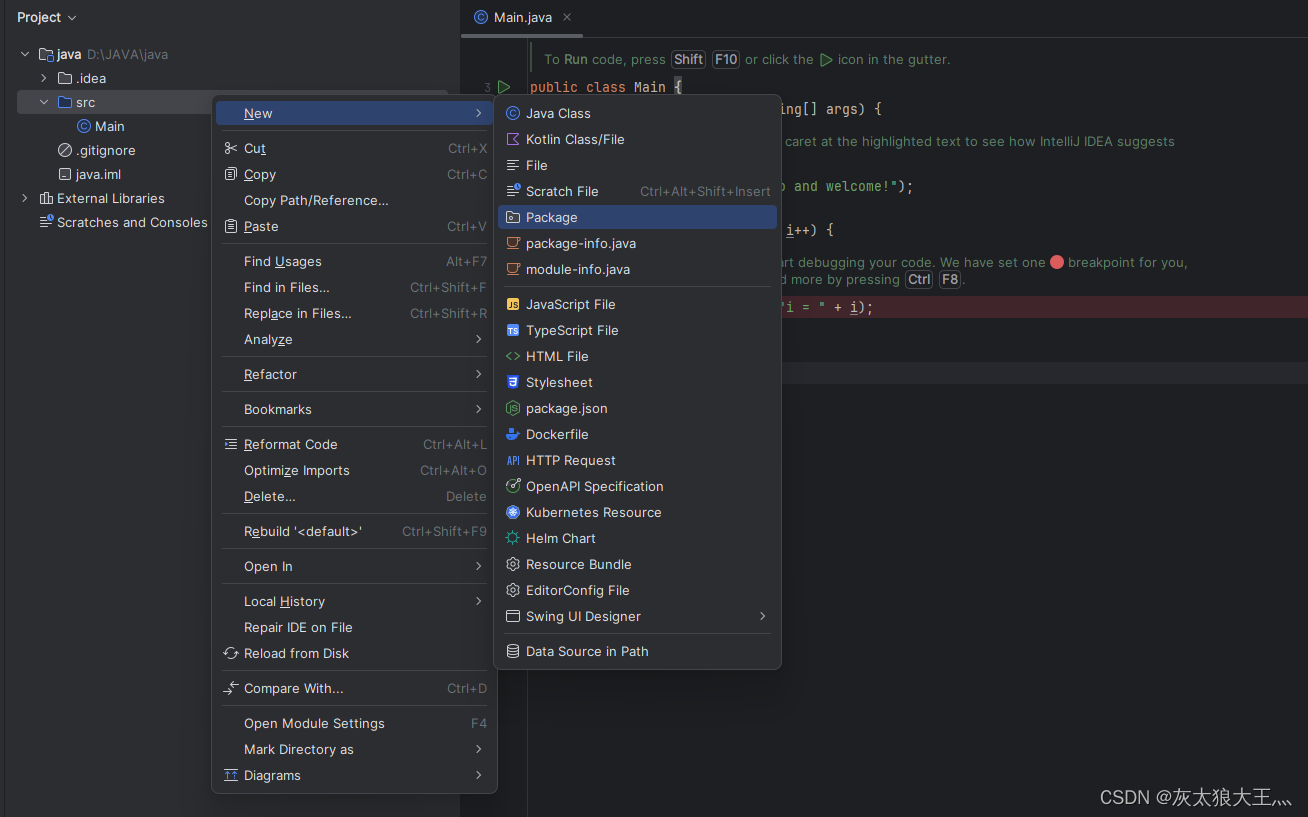Click the Swing UI Designer icon
The height and width of the screenshot is (817, 1308).
point(513,616)
